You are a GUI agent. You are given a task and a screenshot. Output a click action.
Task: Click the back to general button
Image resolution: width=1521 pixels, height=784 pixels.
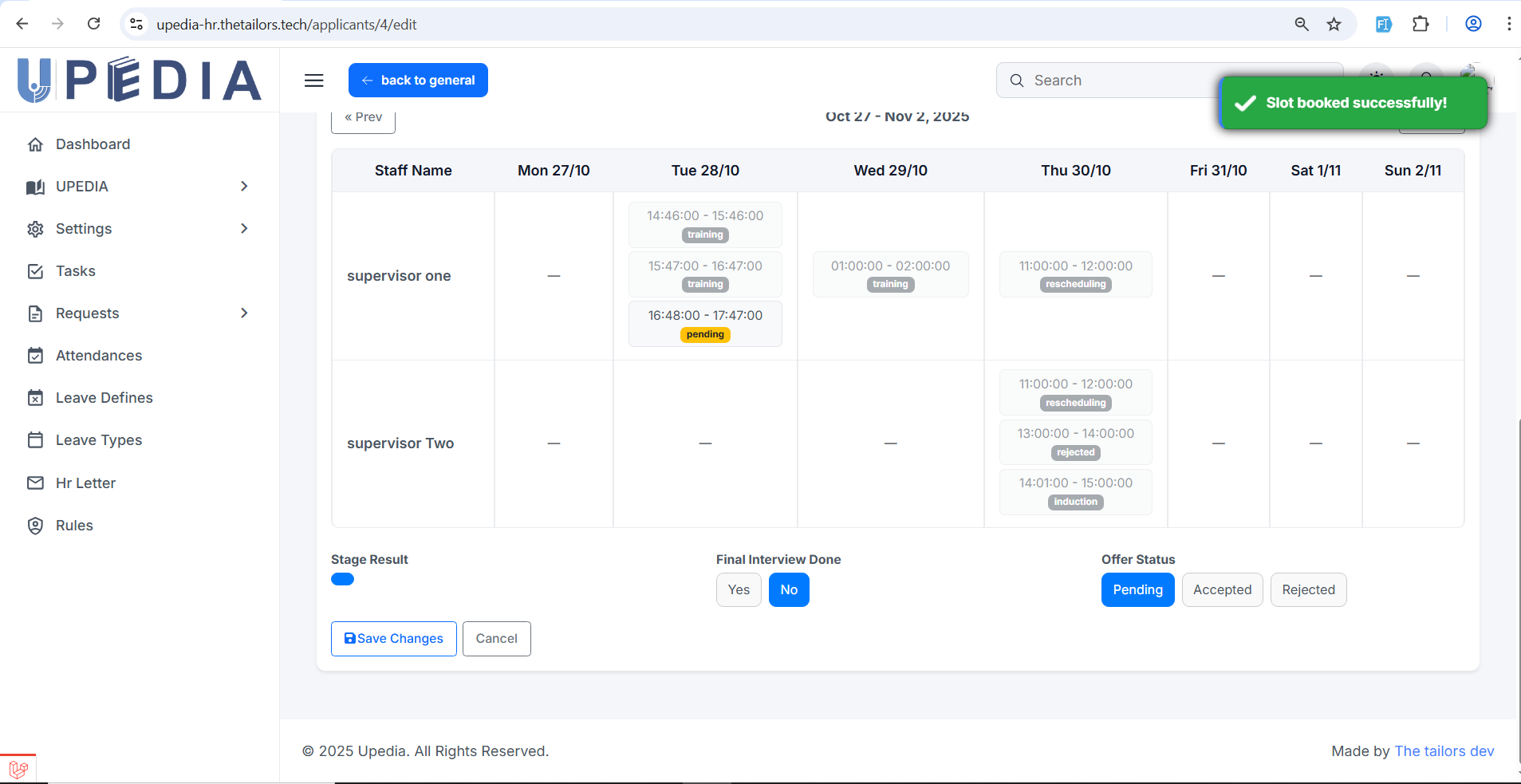tap(418, 81)
